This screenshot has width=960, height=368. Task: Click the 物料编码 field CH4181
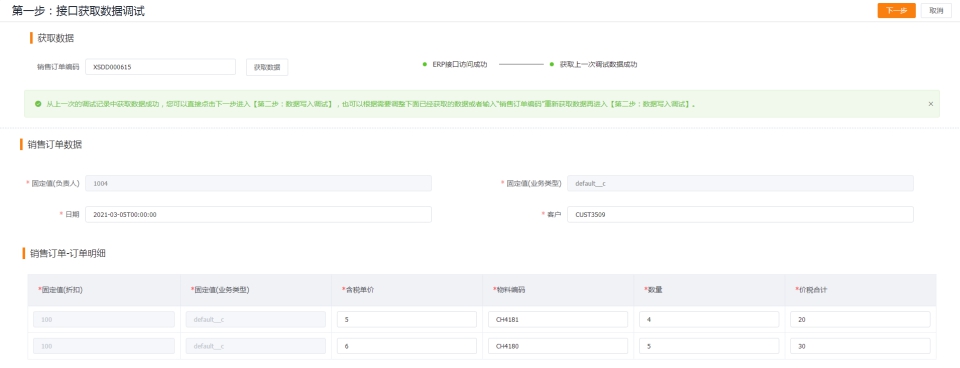558,319
